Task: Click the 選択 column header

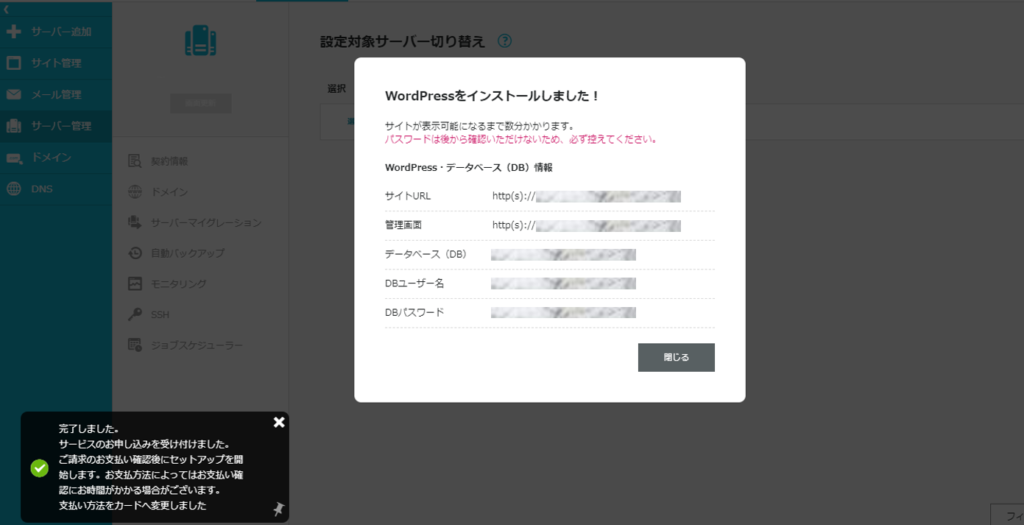Action: 336,89
